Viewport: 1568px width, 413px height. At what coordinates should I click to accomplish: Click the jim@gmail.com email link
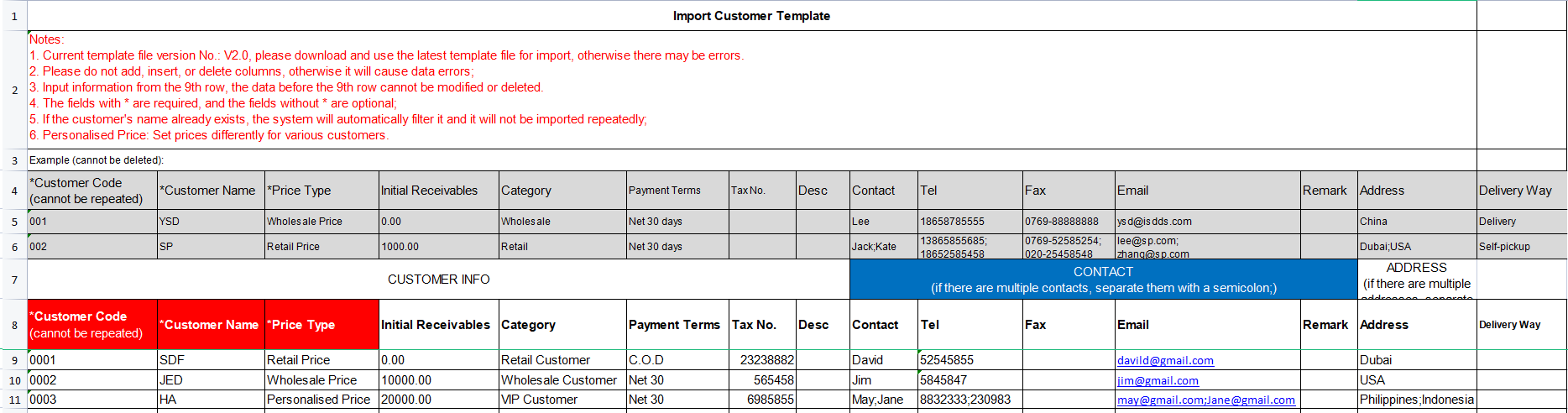point(1158,380)
